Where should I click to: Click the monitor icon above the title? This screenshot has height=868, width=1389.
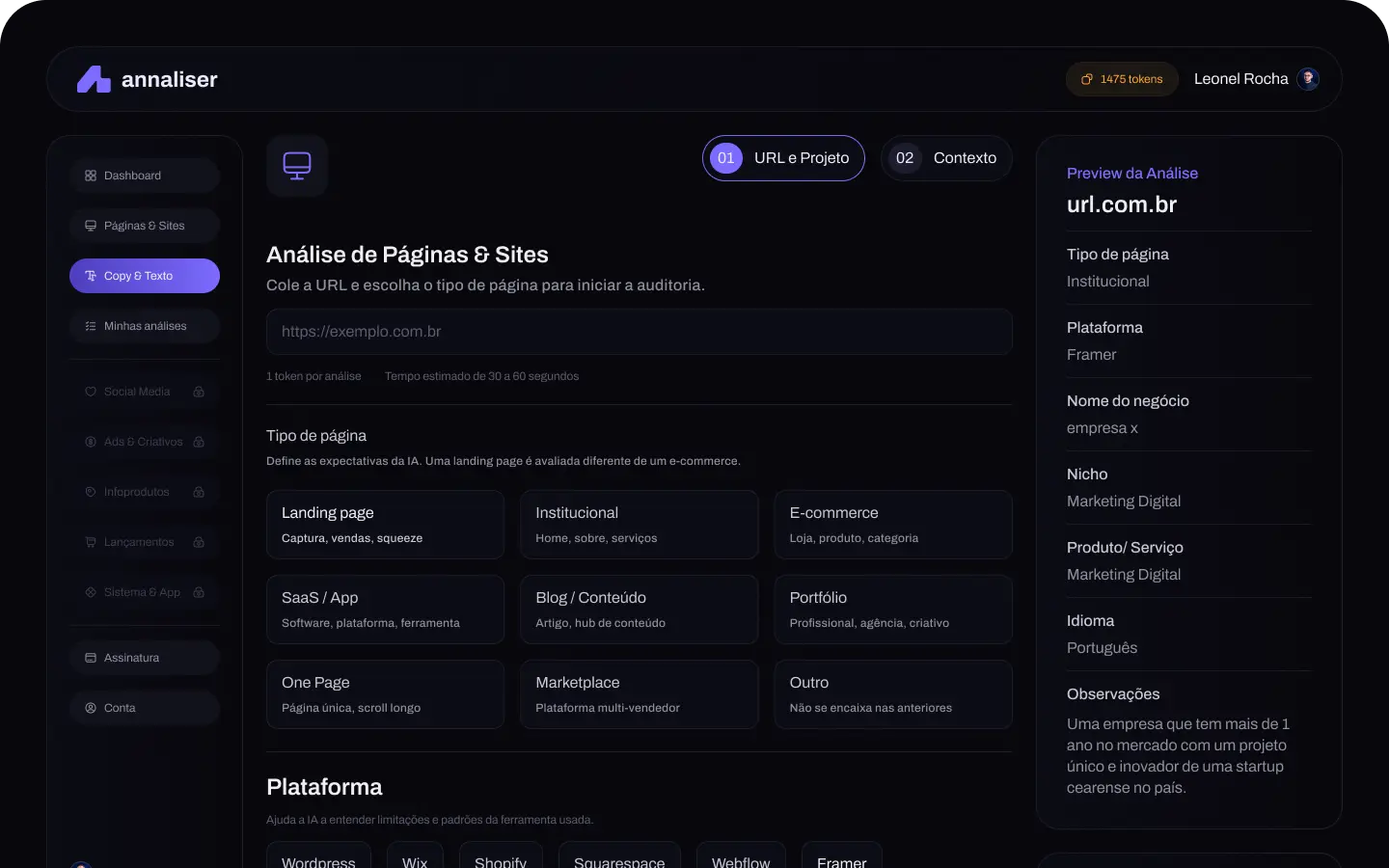(297, 166)
